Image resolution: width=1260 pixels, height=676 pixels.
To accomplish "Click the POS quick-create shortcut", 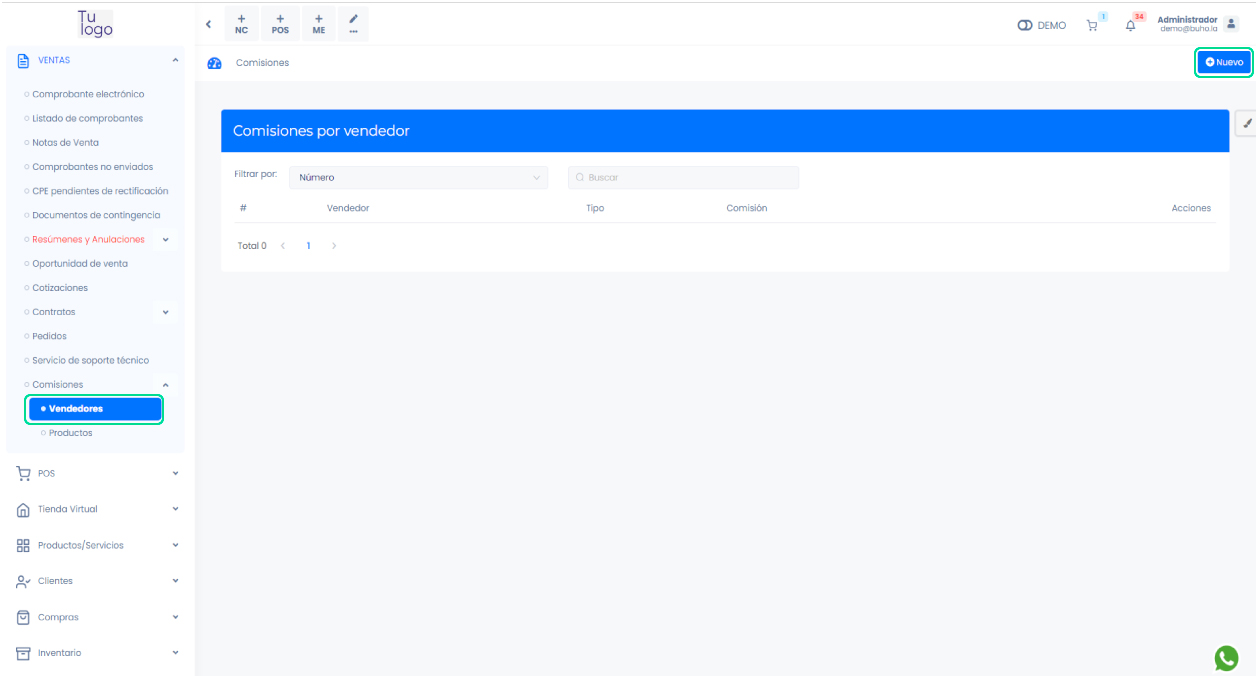I will [280, 24].
